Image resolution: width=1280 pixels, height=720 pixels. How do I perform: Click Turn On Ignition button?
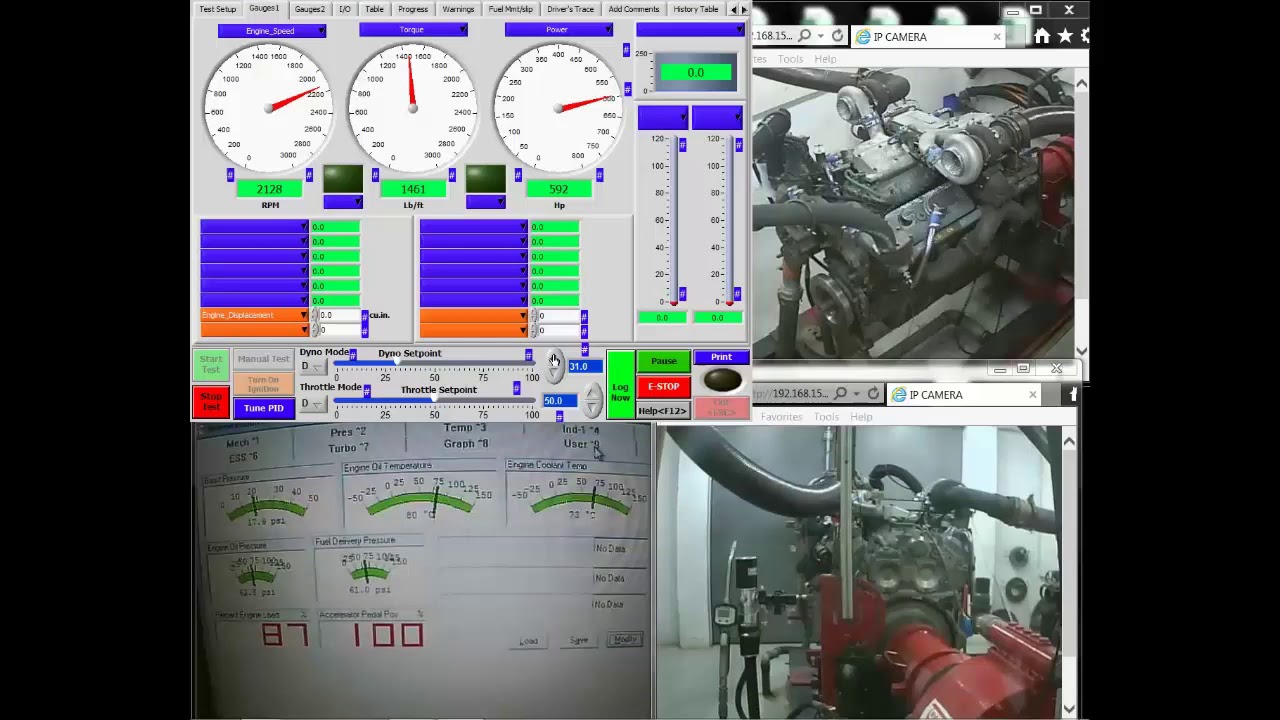pos(264,384)
